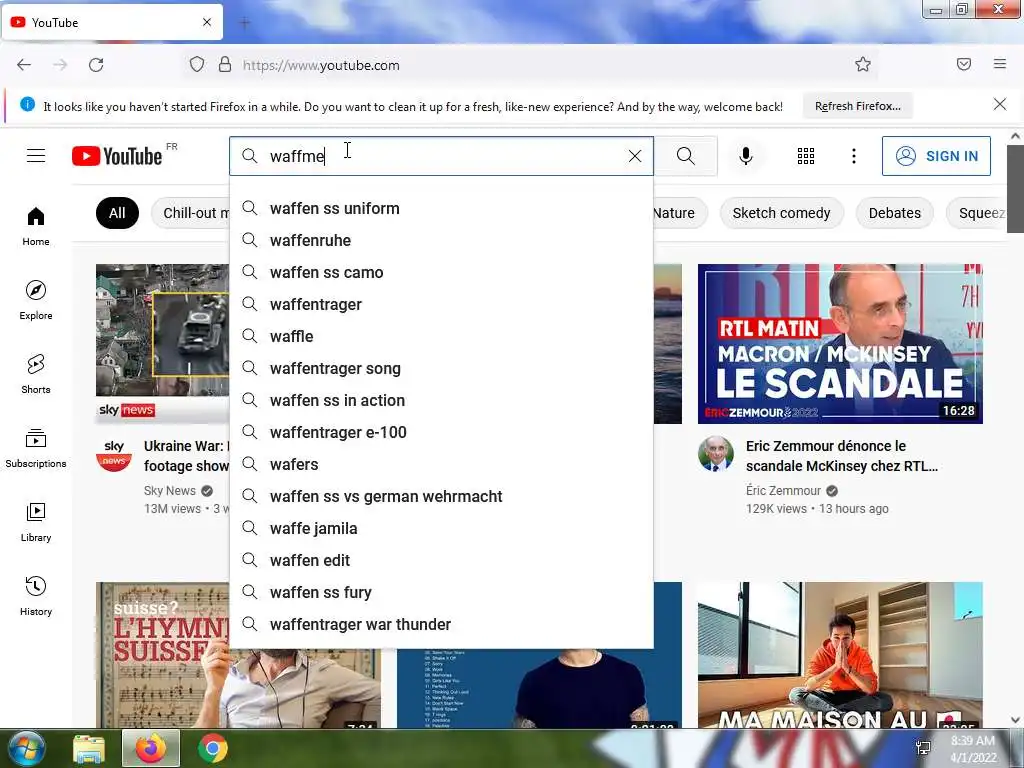Viewport: 1024px width, 768px height.
Task: Open the Macron McKinsey Le Scandale thumbnail
Action: [840, 344]
